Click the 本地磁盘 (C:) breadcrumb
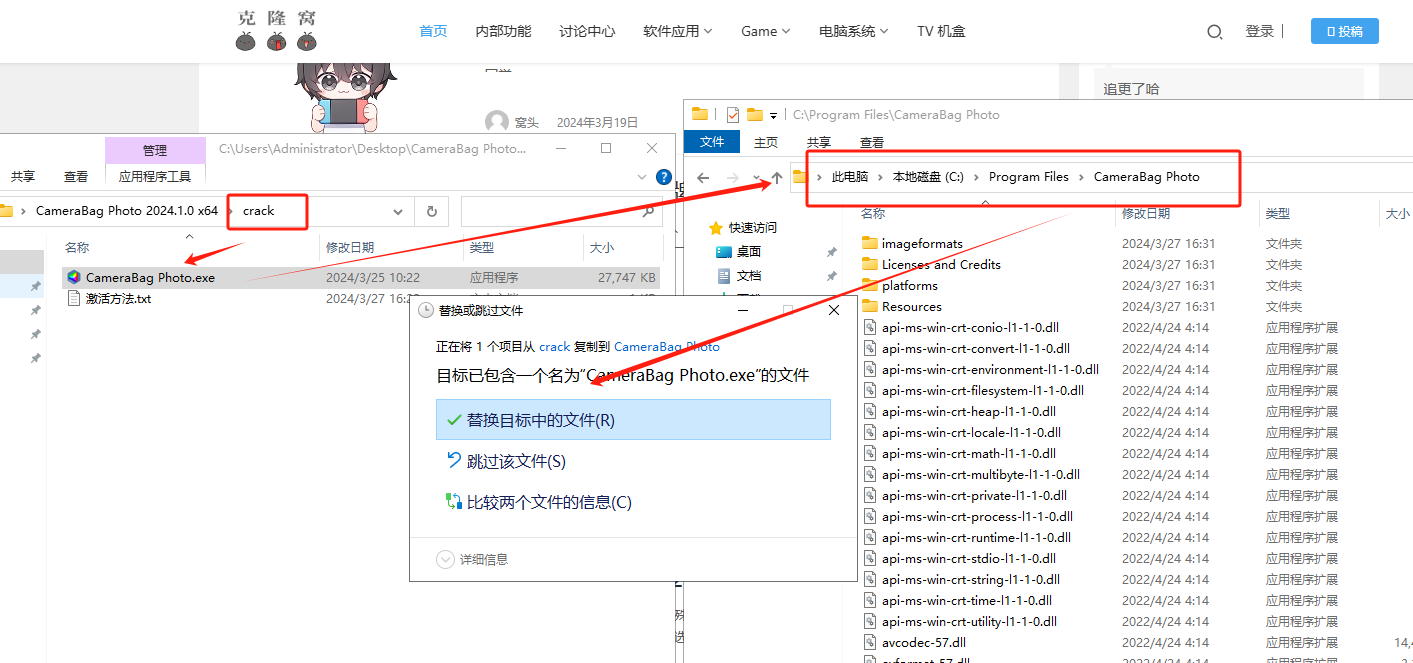The image size is (1413, 663). click(928, 176)
